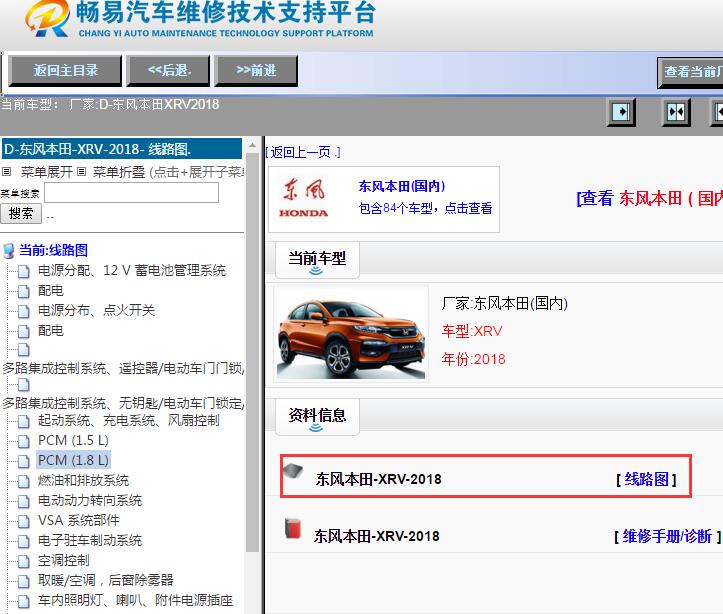Click the platform logo at top left
723x614 pixels.
click(x=47, y=18)
